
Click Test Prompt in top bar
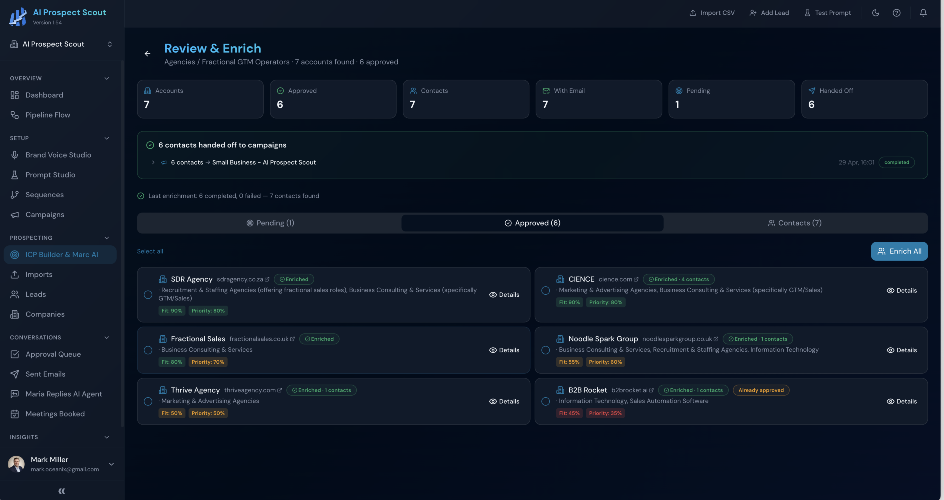tap(828, 13)
